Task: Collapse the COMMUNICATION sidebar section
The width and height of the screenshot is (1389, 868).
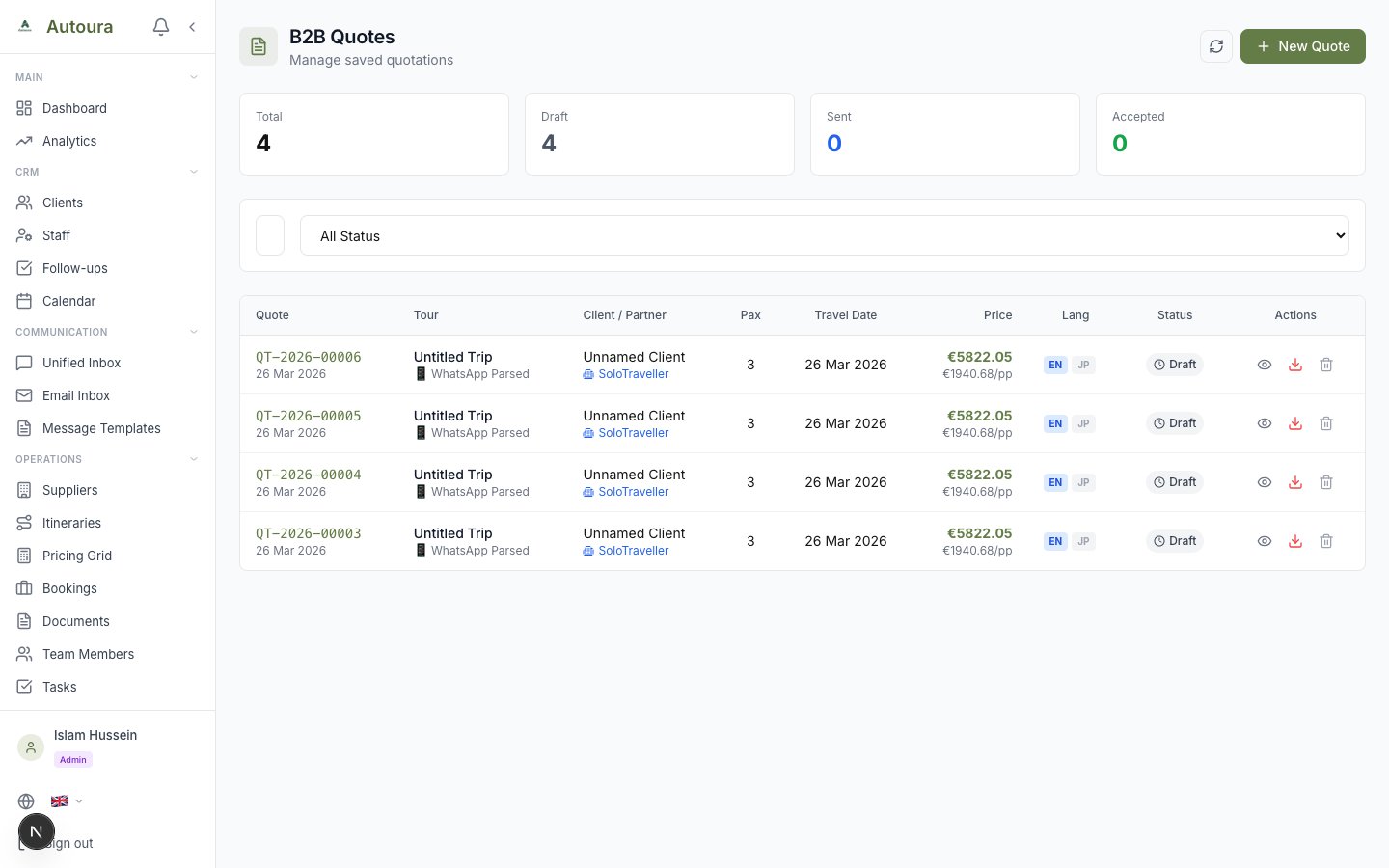Action: 194,332
